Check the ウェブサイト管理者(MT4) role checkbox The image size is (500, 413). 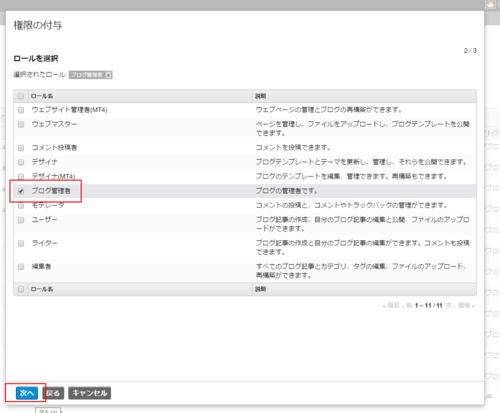point(21,110)
